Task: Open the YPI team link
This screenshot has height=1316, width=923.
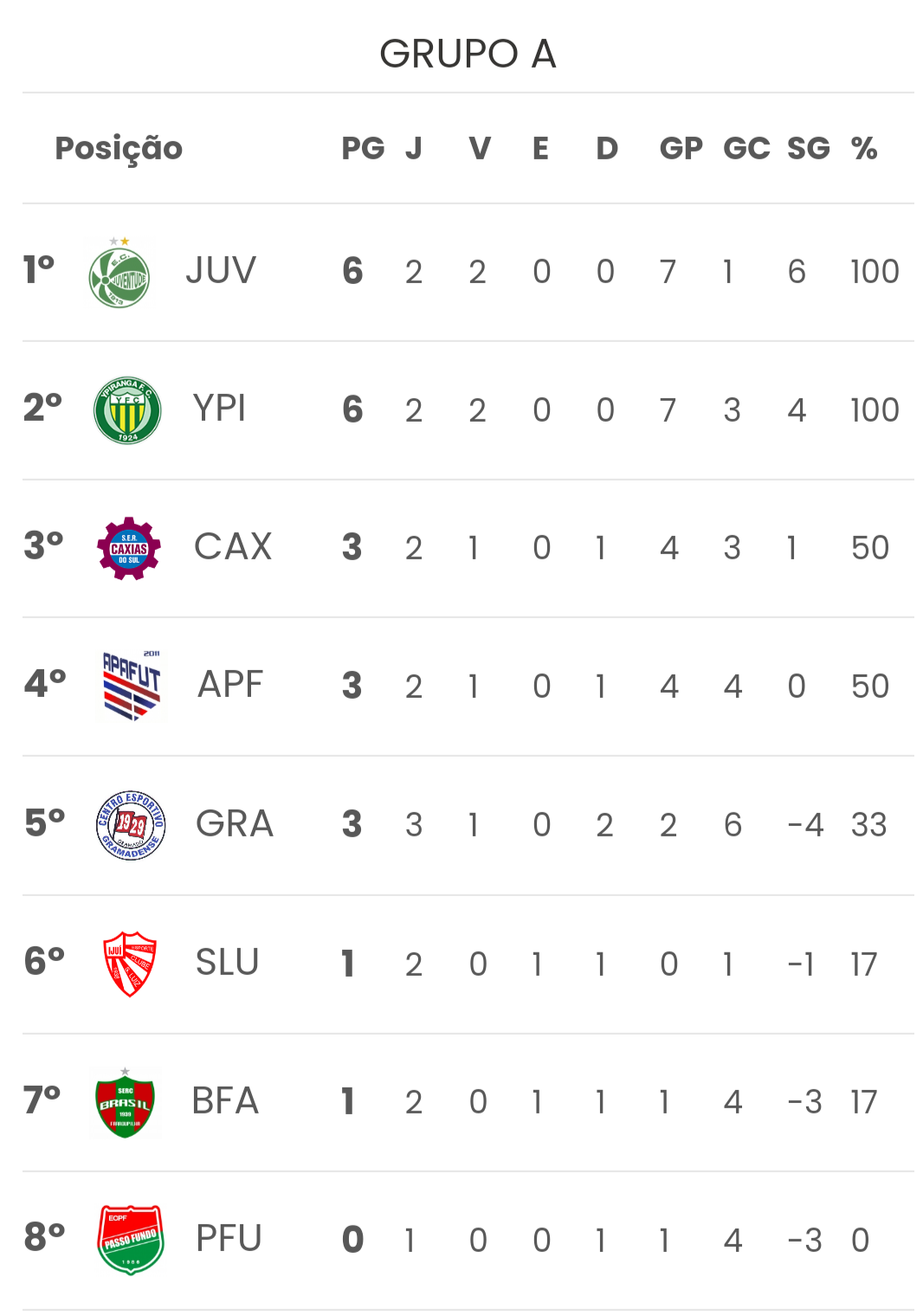Action: point(219,409)
